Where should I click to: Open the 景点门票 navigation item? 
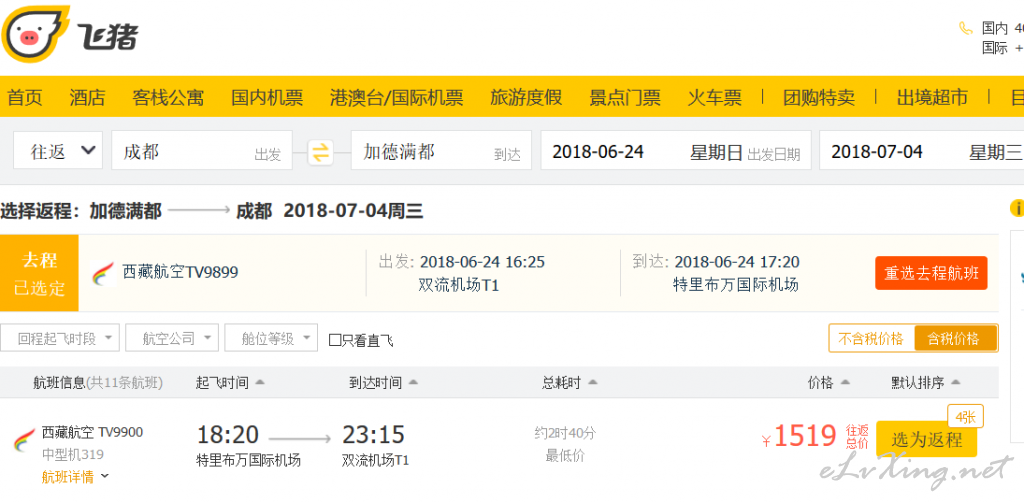point(625,97)
